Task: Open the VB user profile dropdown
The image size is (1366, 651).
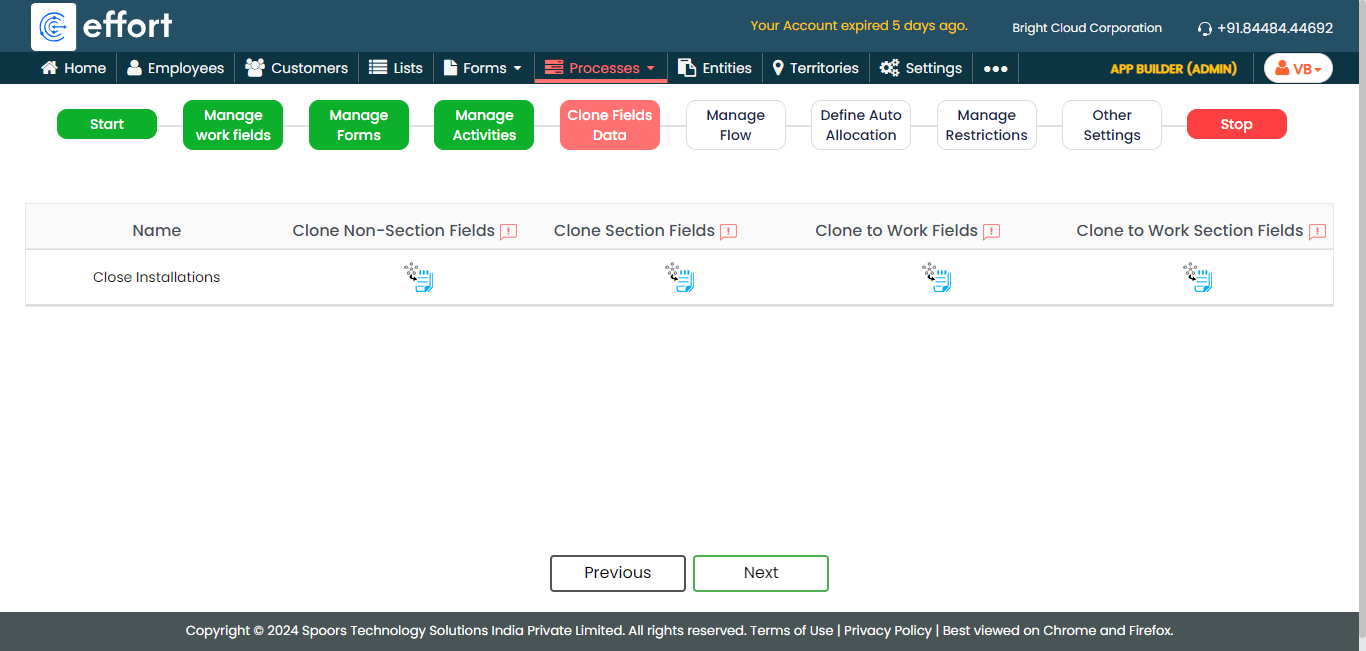Action: tap(1298, 68)
